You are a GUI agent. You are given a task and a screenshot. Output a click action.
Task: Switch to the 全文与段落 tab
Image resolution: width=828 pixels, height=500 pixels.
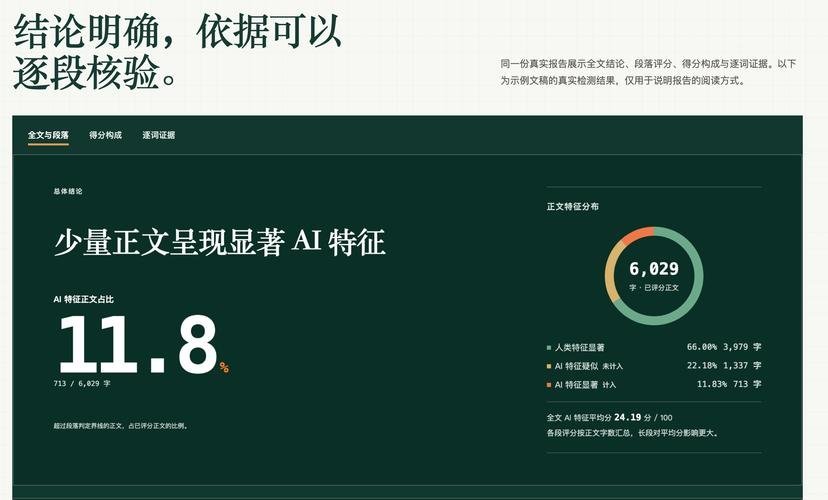coord(48,135)
